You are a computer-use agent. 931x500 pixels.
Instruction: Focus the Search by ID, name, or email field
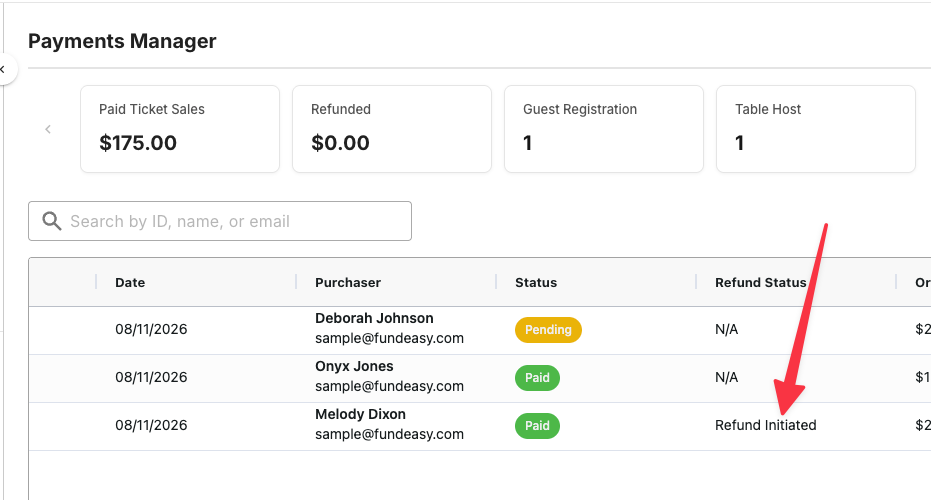coord(220,221)
